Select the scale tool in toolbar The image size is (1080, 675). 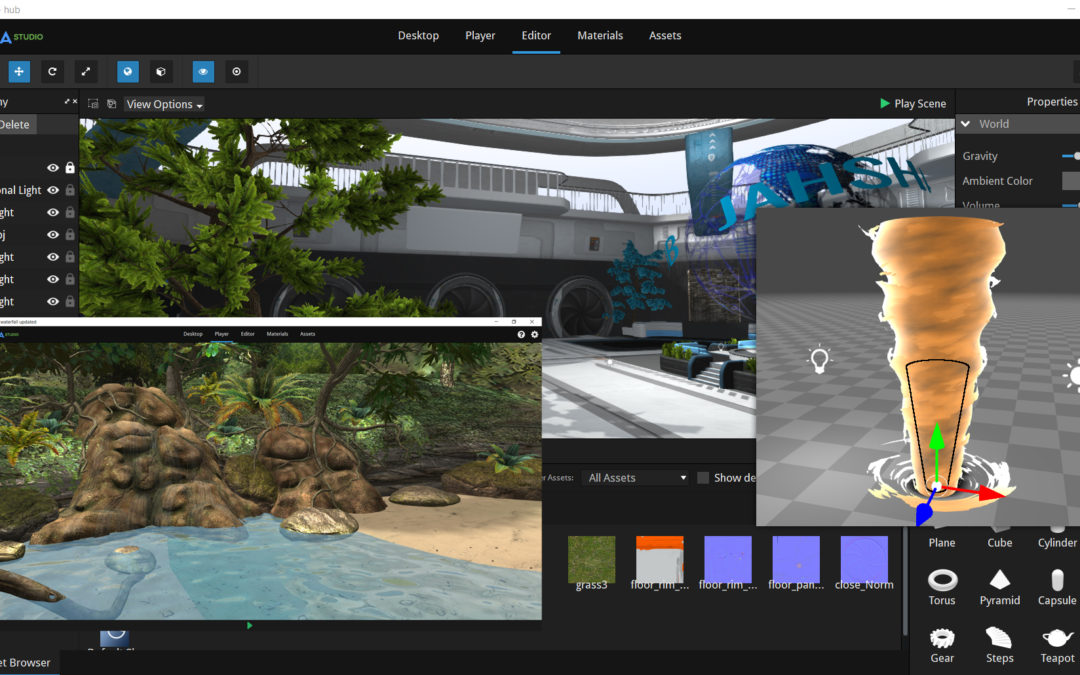tap(86, 72)
